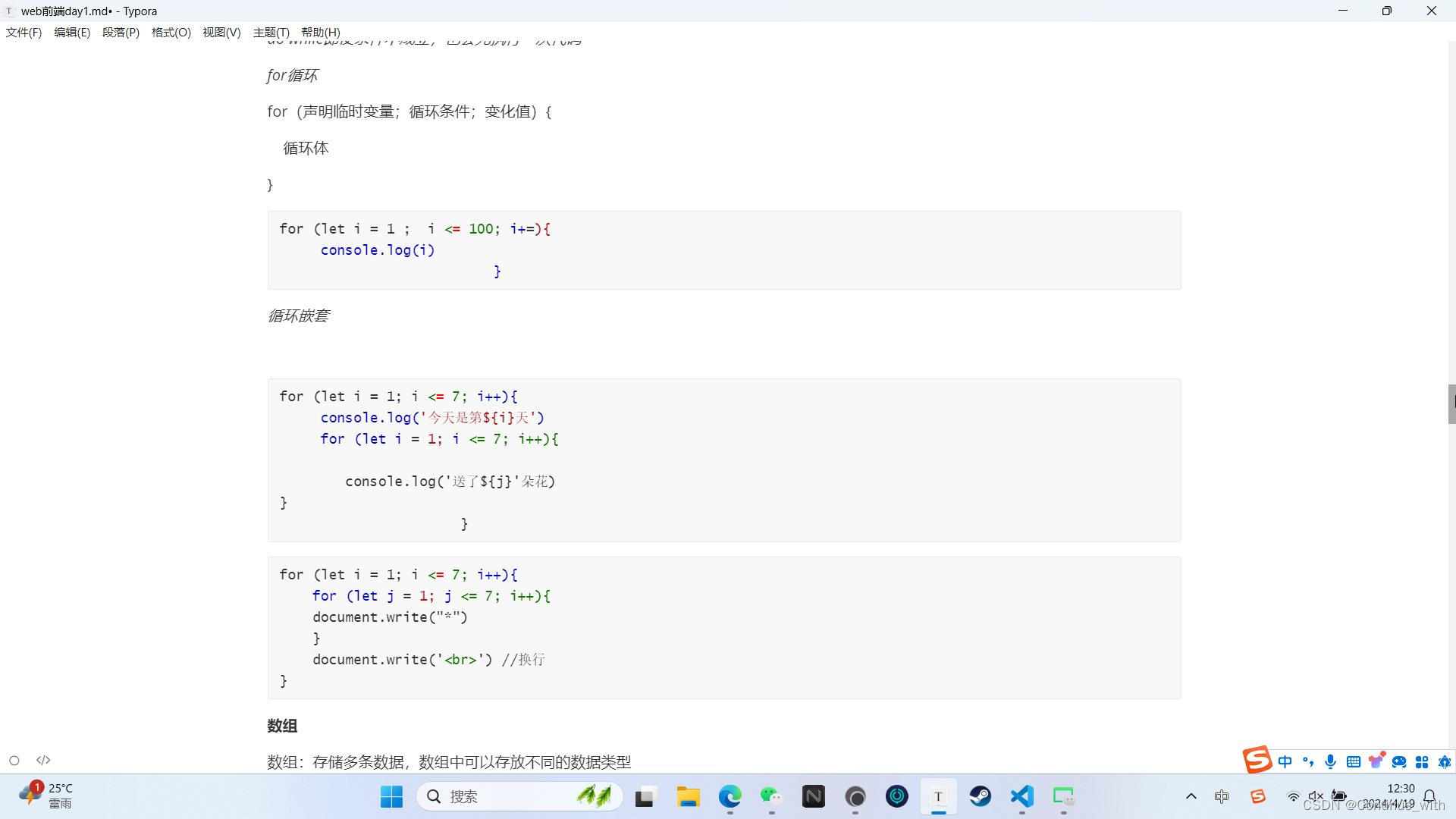The image size is (1456, 819).
Task: Open the 段落(P) menu
Action: (x=121, y=33)
